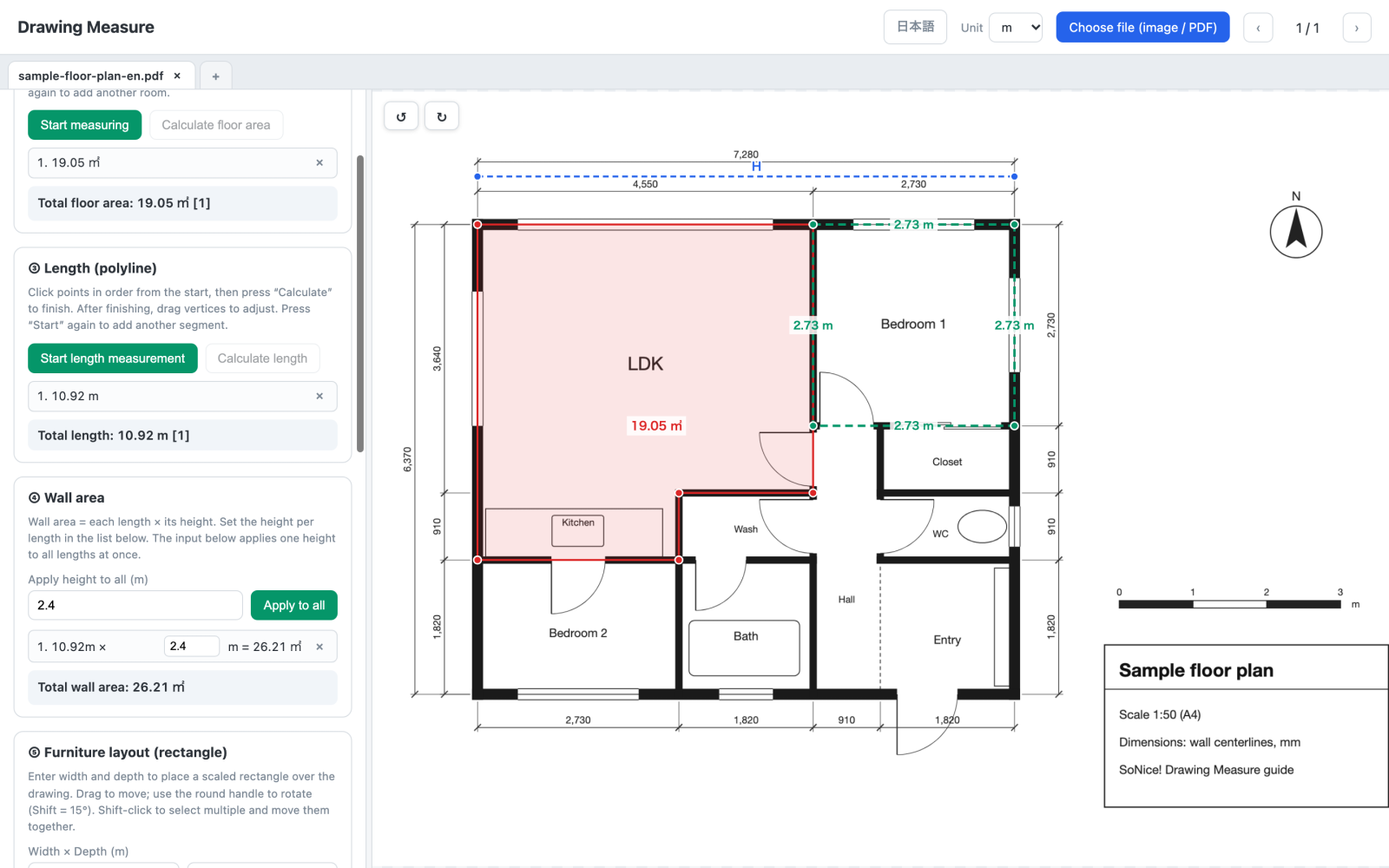Remove the 19.05 ㎡ area entry
This screenshot has height=868, width=1389.
(x=319, y=162)
